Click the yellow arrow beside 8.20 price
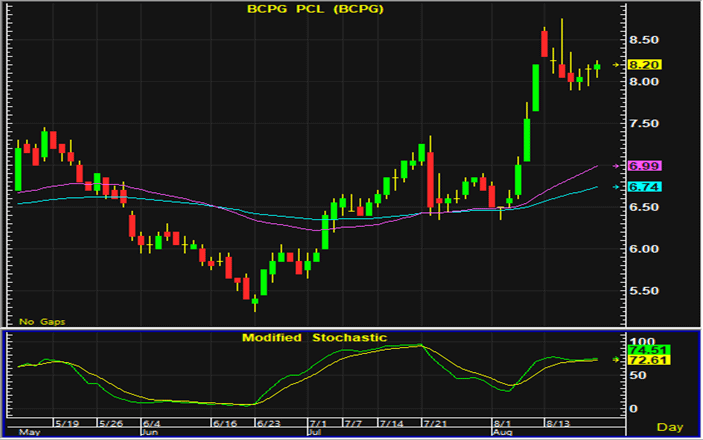The height and width of the screenshot is (440, 703). 617,64
